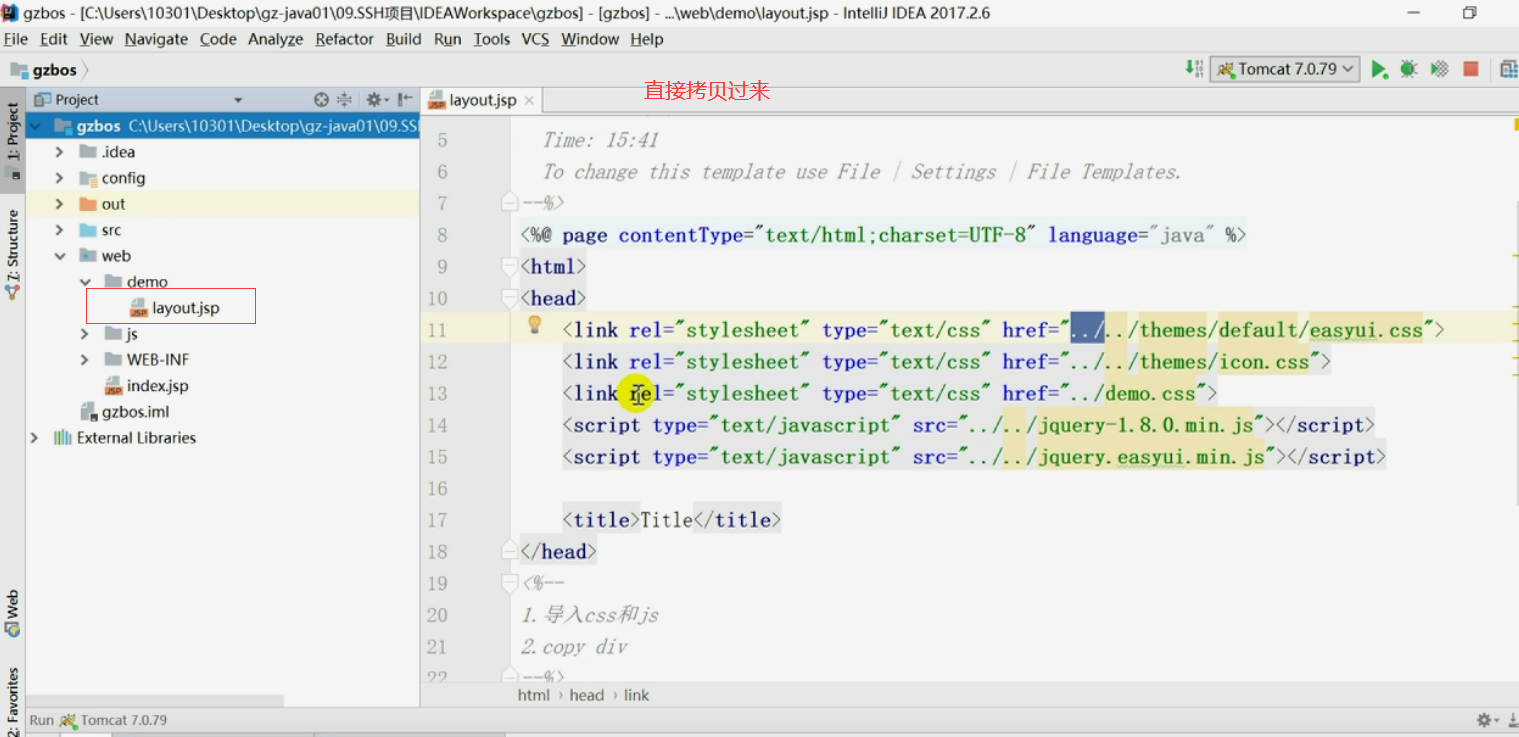Image resolution: width=1519 pixels, height=737 pixels.
Task: Click gzbos breadcrumb in navigation bar
Action: [54, 70]
